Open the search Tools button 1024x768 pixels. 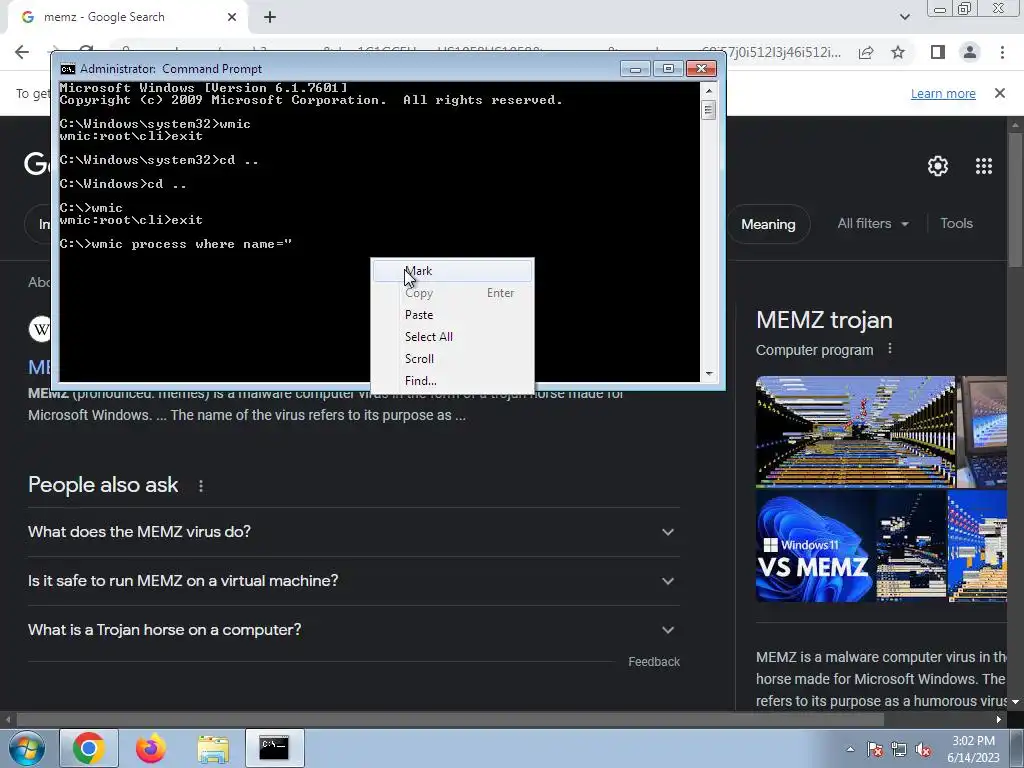tap(956, 223)
